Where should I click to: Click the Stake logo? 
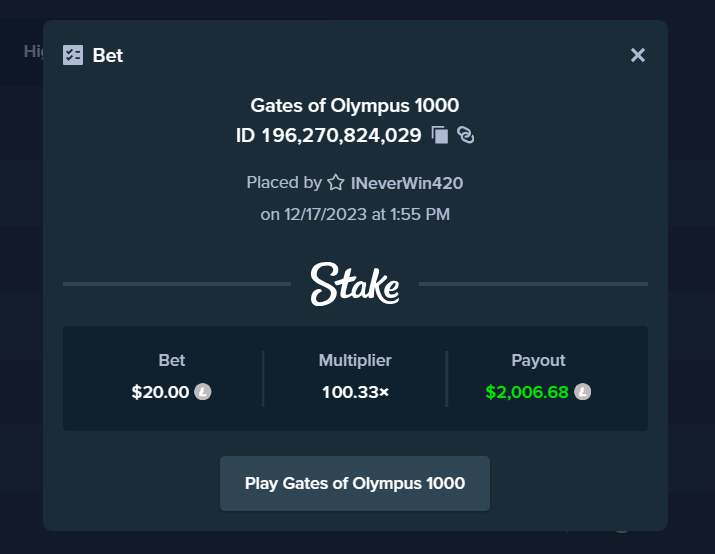click(x=355, y=284)
